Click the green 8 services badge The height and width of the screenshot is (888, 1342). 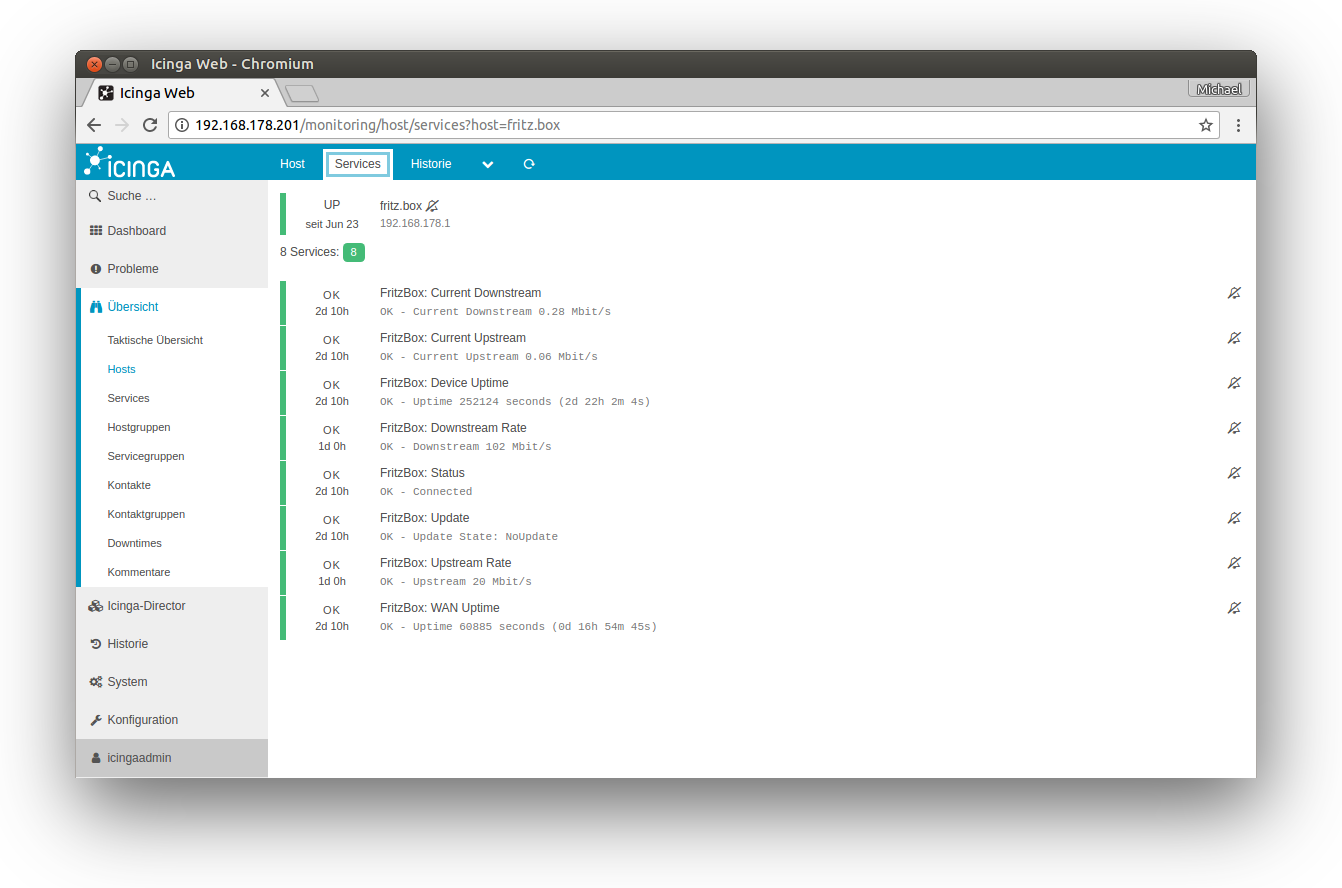pos(354,252)
